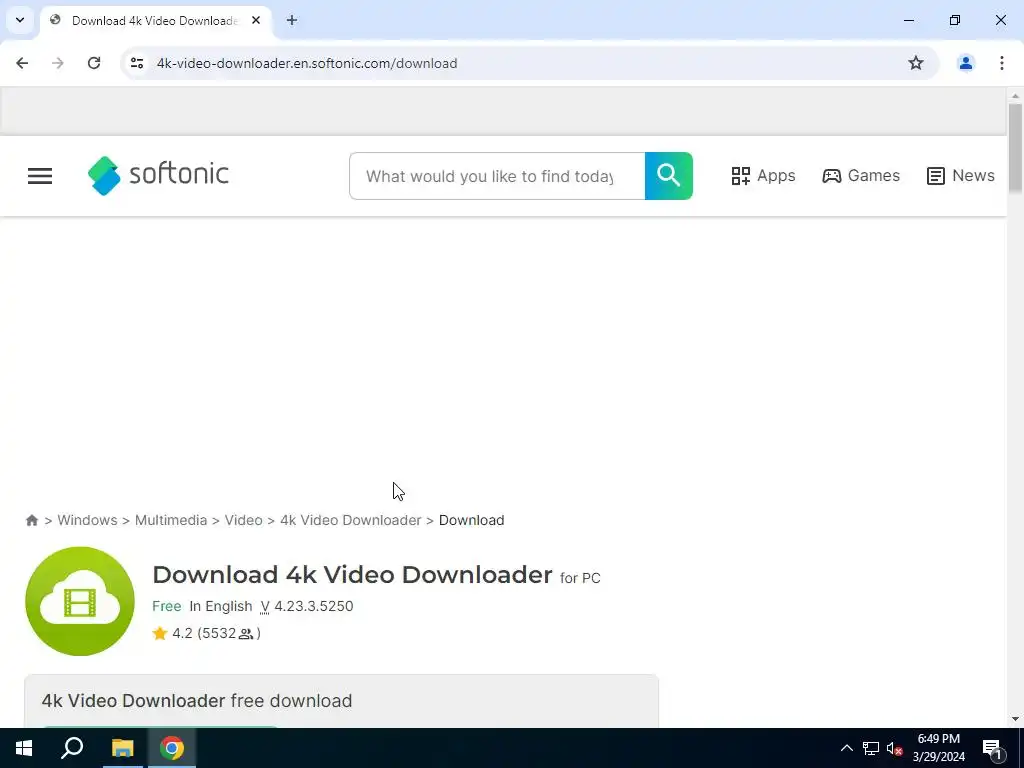The height and width of the screenshot is (768, 1024).
Task: Click the yellow rating star
Action: coord(160,633)
